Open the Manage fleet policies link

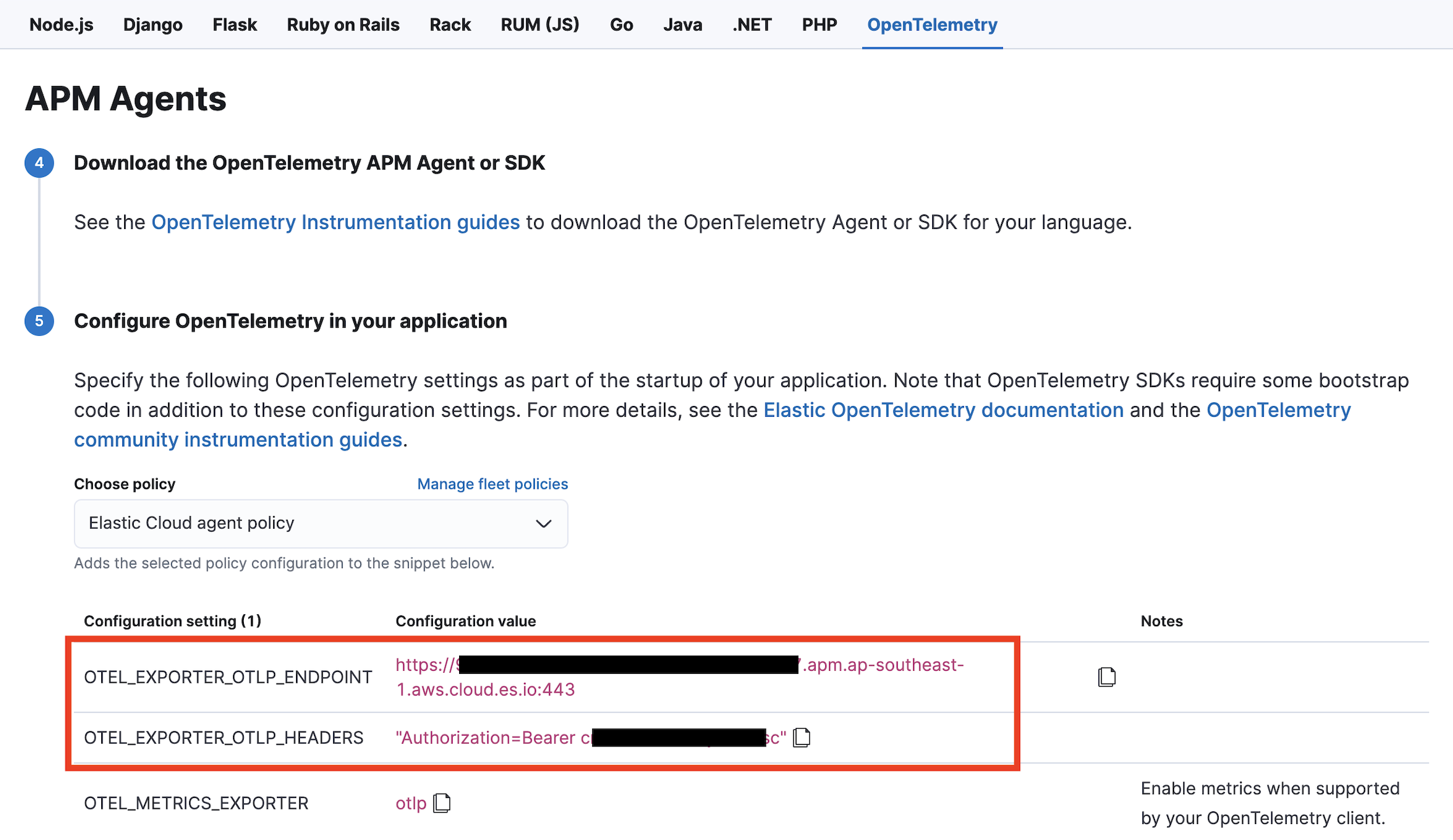tap(492, 484)
